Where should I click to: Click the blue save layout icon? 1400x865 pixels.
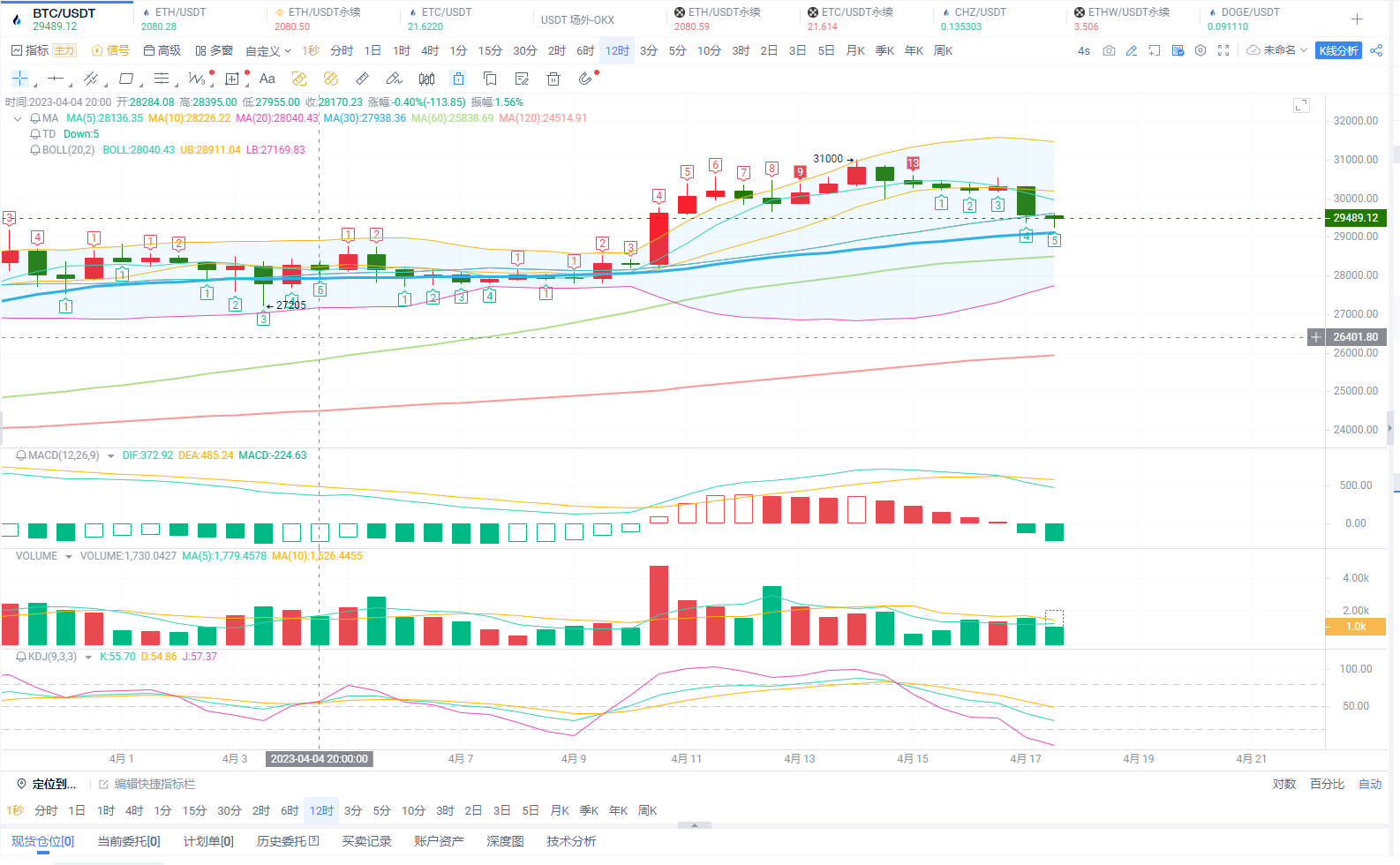point(1178,51)
